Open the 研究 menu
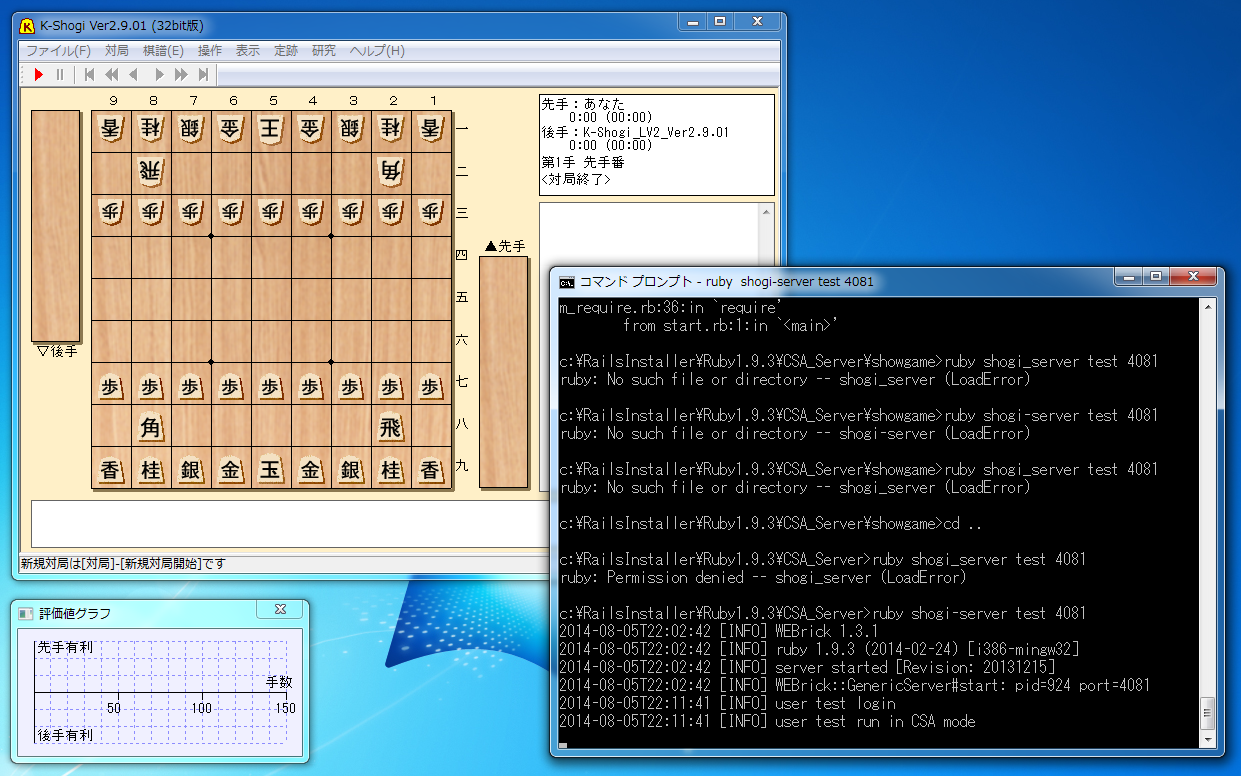Viewport: 1241px width, 776px height. [324, 50]
